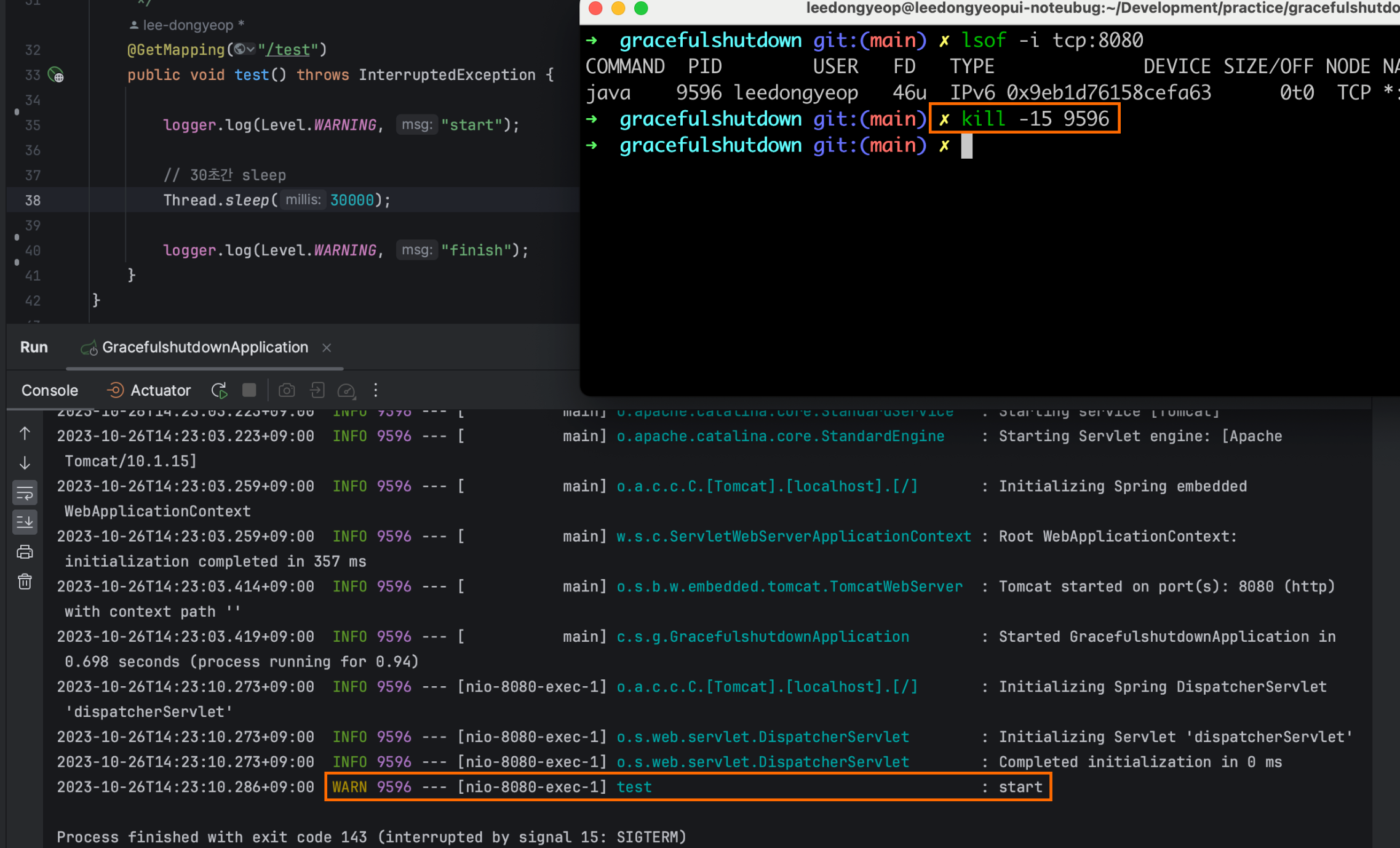Click line number 38 in the editor gutter

33,200
